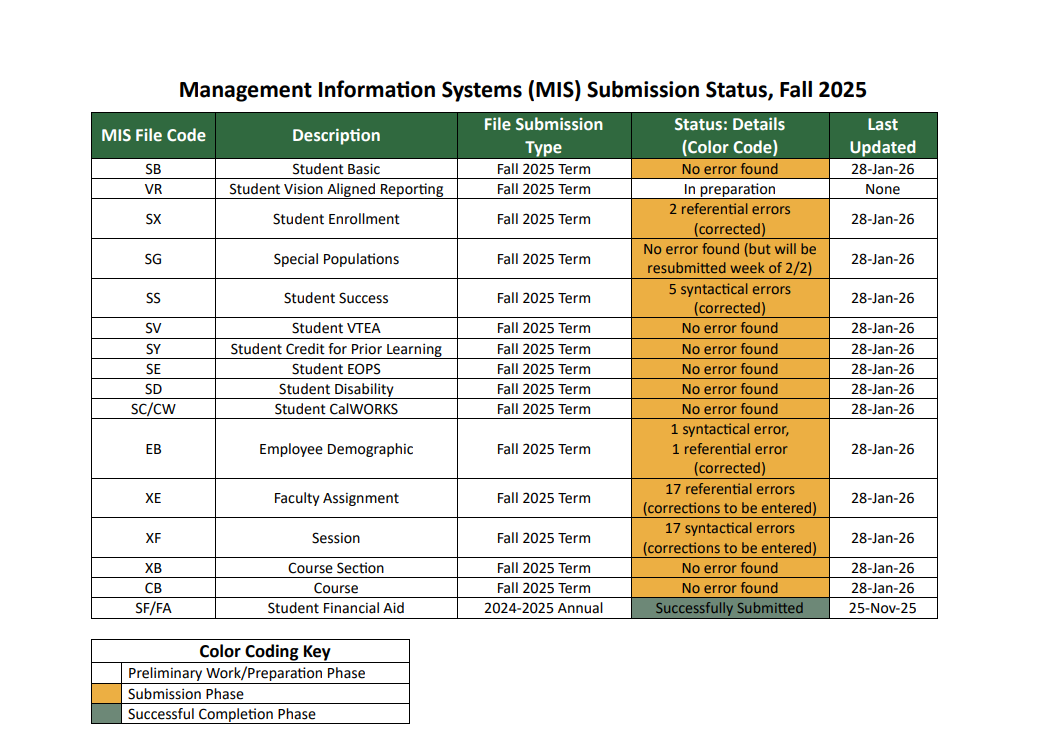
Task: Click the 'Submission Phase' key label
Action: click(x=185, y=694)
